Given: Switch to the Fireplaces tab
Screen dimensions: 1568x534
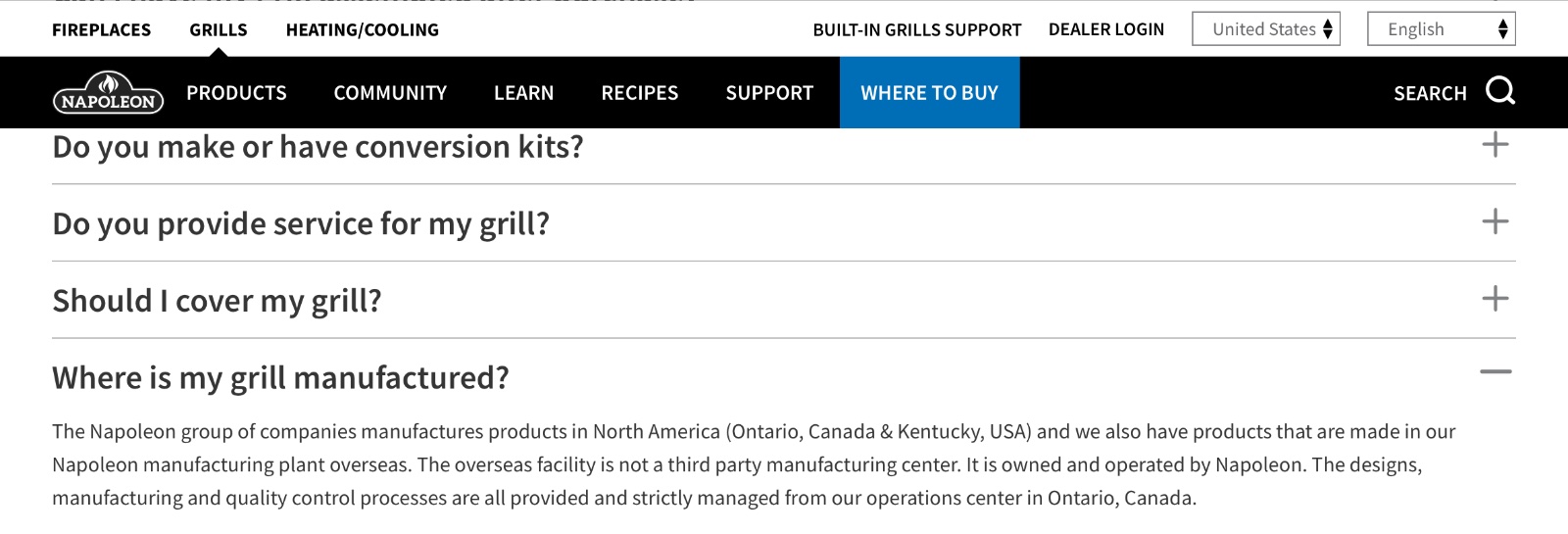Looking at the screenshot, I should [x=101, y=29].
